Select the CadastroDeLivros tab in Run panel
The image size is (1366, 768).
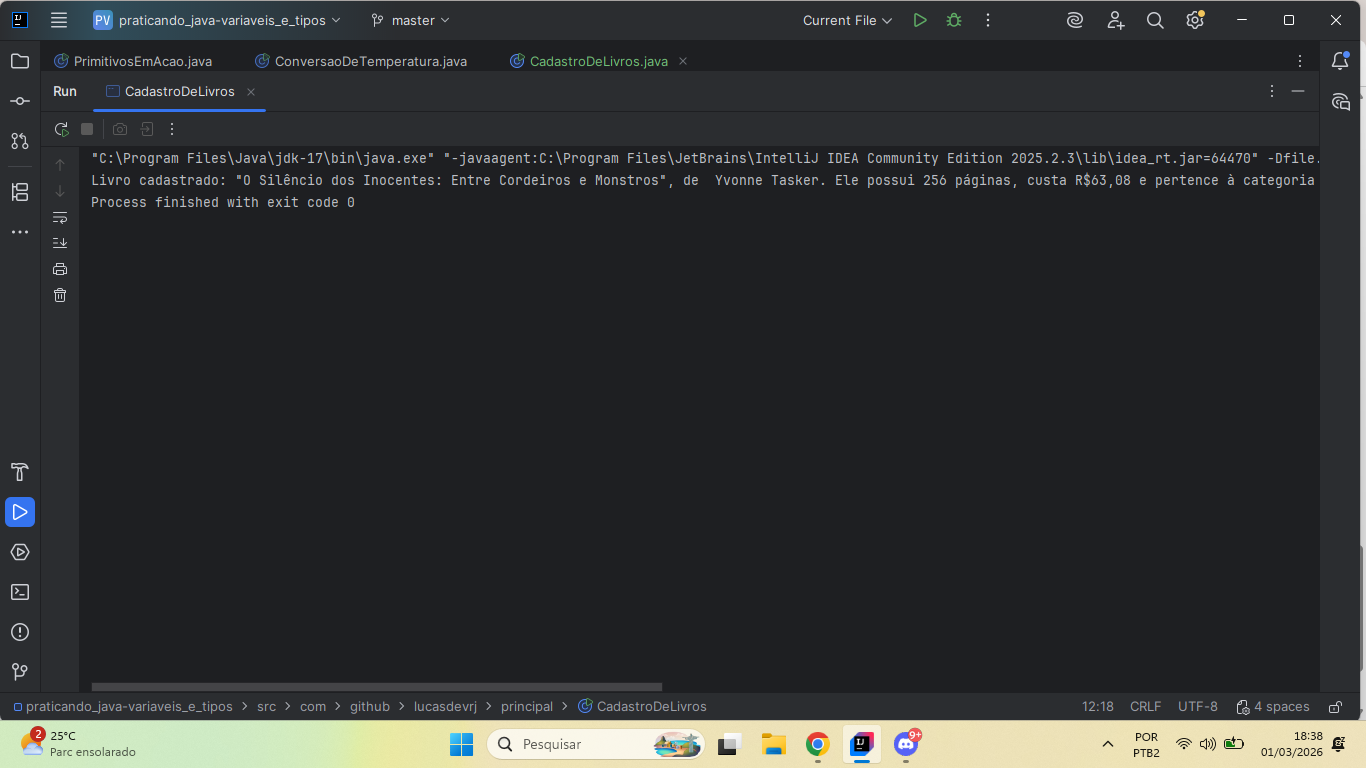(170, 91)
